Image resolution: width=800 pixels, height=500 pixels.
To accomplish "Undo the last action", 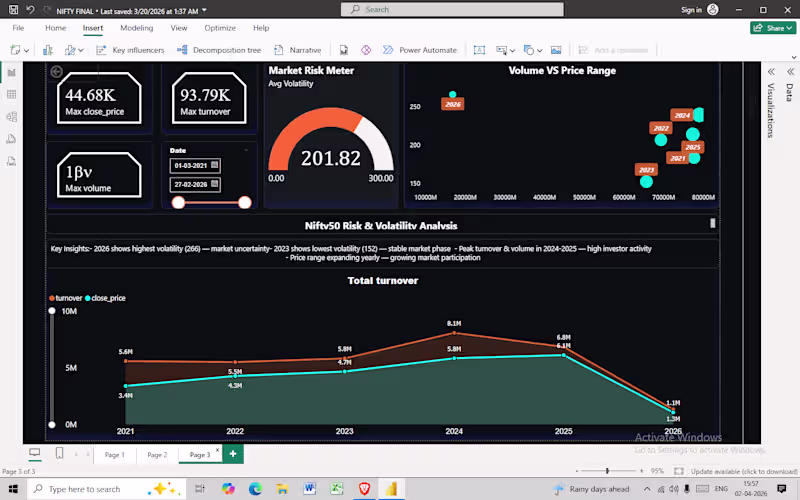I will point(30,10).
